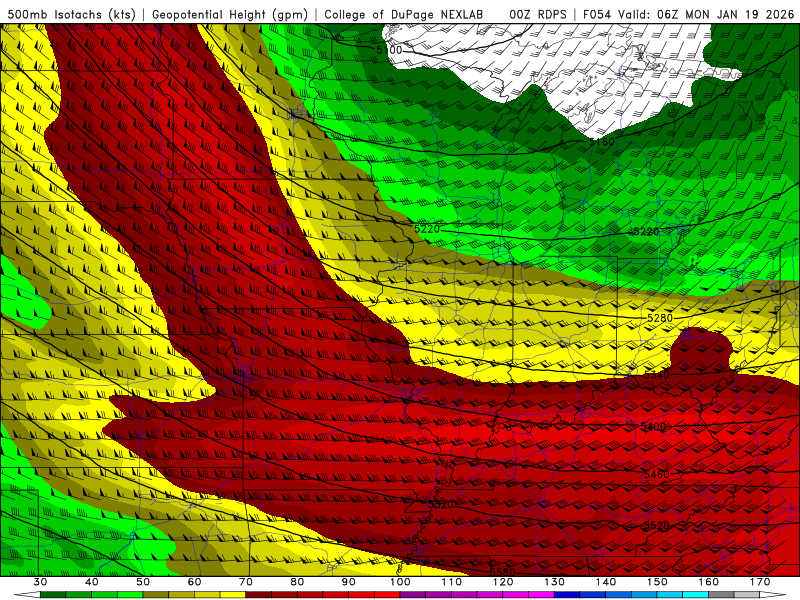Viewport: 800px width, 600px height.
Task: Click the purple swatch starting at 100
Action: 413,595
